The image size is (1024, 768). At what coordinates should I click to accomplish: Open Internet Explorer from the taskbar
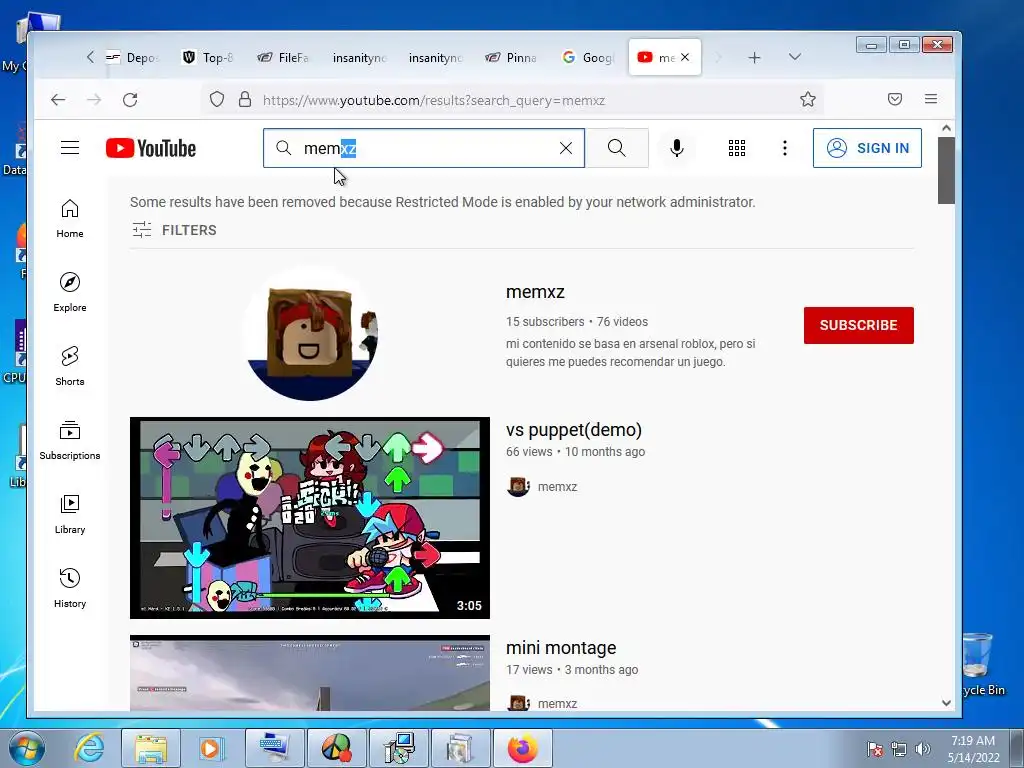pyautogui.click(x=88, y=748)
